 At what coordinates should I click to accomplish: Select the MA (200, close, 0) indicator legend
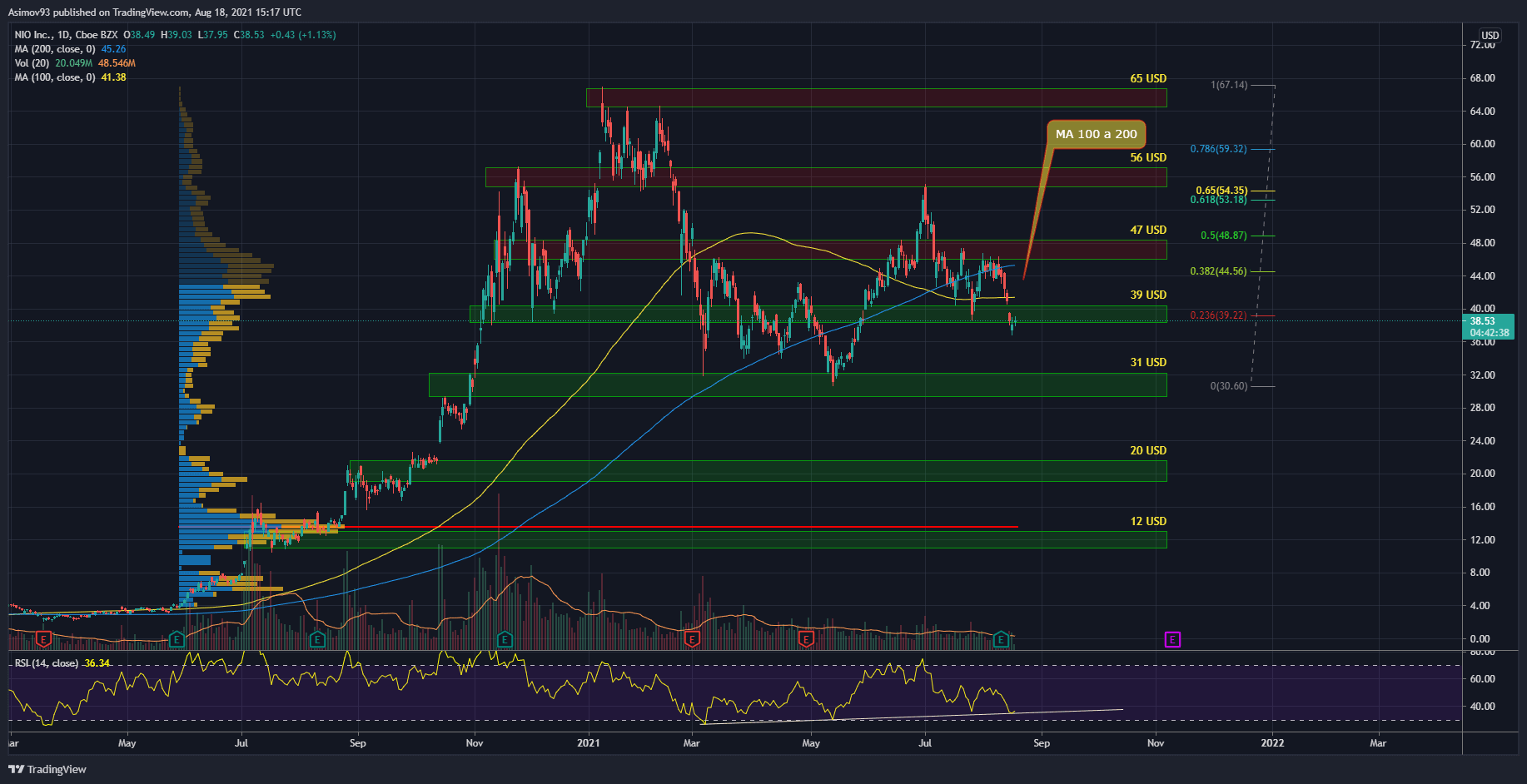(x=55, y=49)
